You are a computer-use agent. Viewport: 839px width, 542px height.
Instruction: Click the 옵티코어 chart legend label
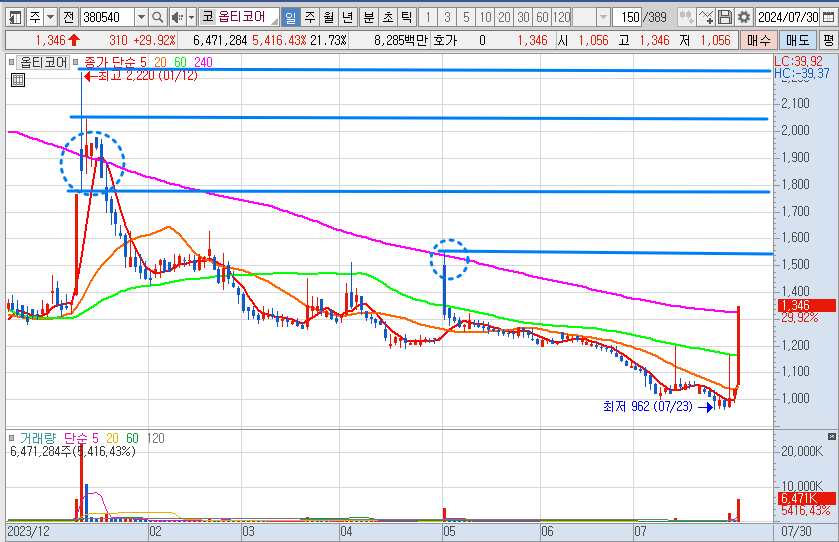point(43,63)
